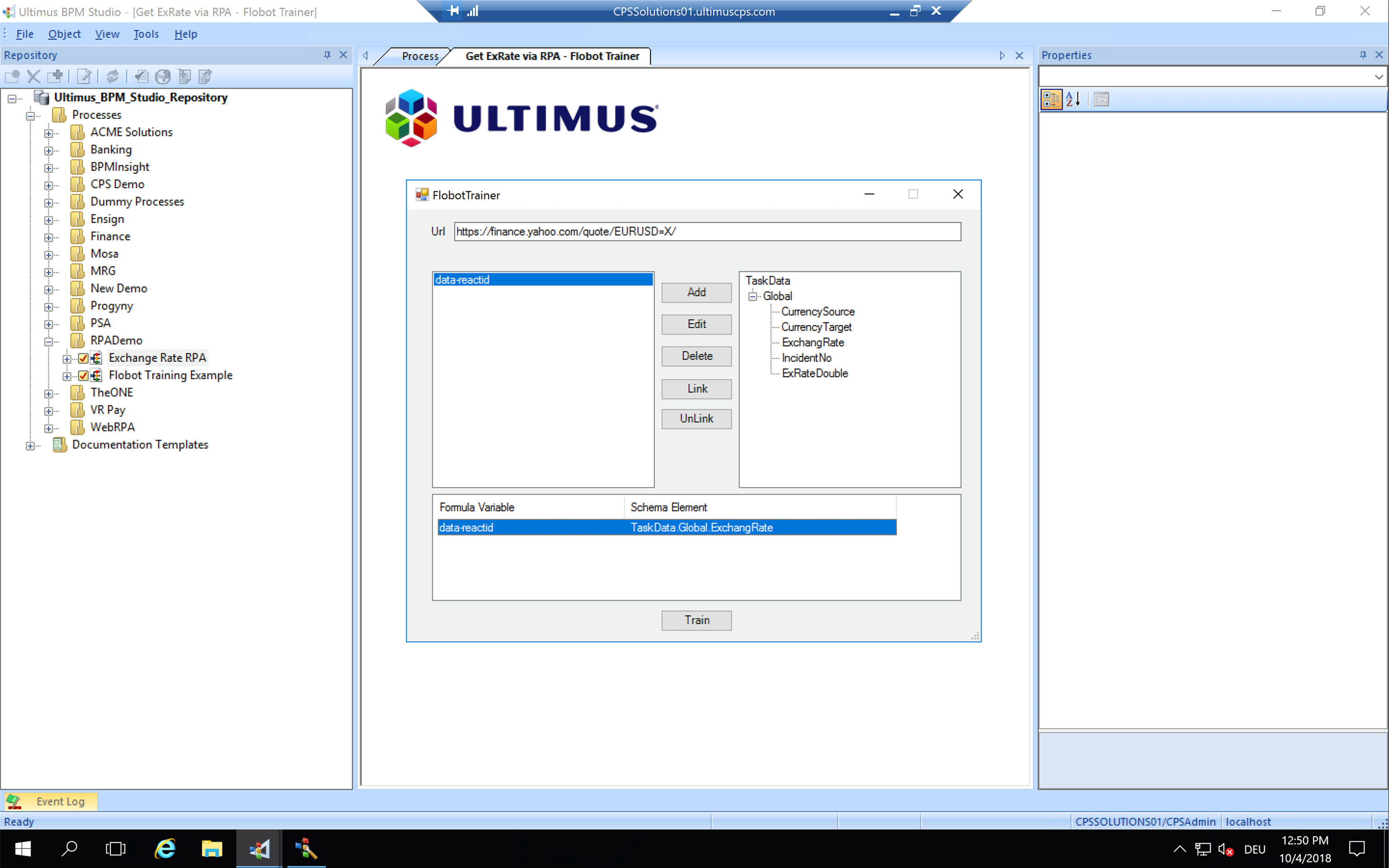Open Internet Explorer from taskbar
The height and width of the screenshot is (868, 1389).
pos(165,849)
